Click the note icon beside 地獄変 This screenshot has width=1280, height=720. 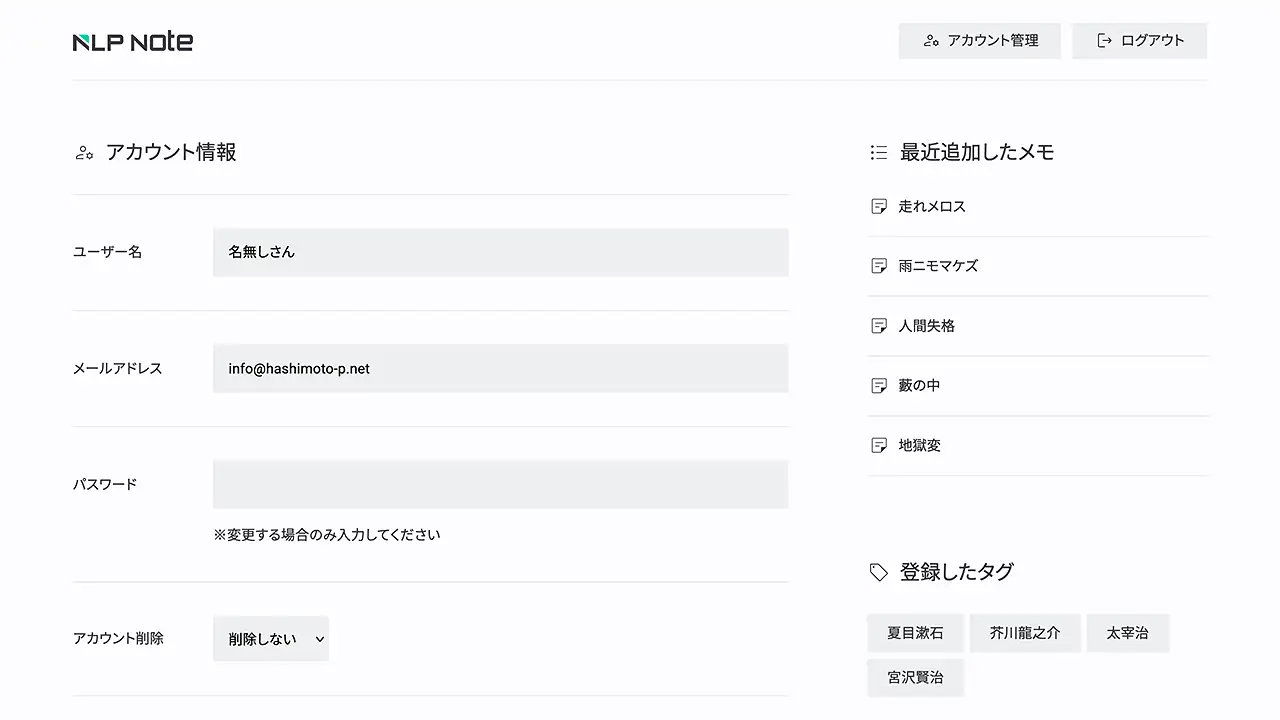click(x=879, y=445)
